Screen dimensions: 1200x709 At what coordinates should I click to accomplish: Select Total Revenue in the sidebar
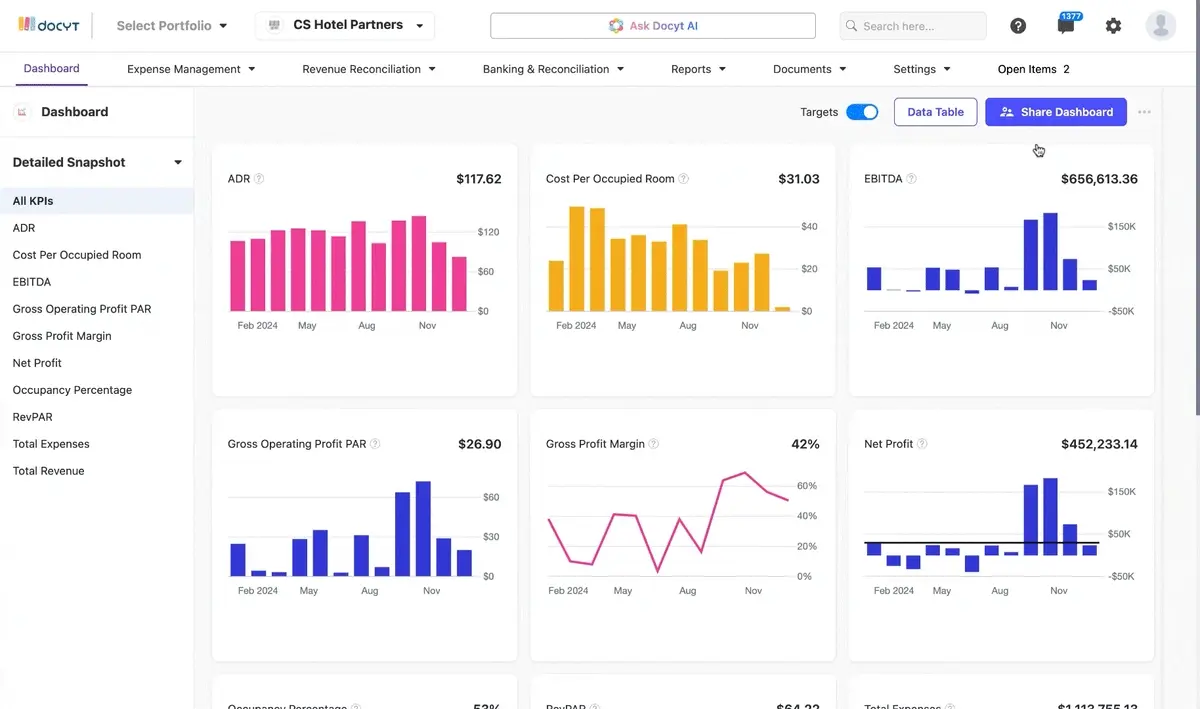[96, 471]
